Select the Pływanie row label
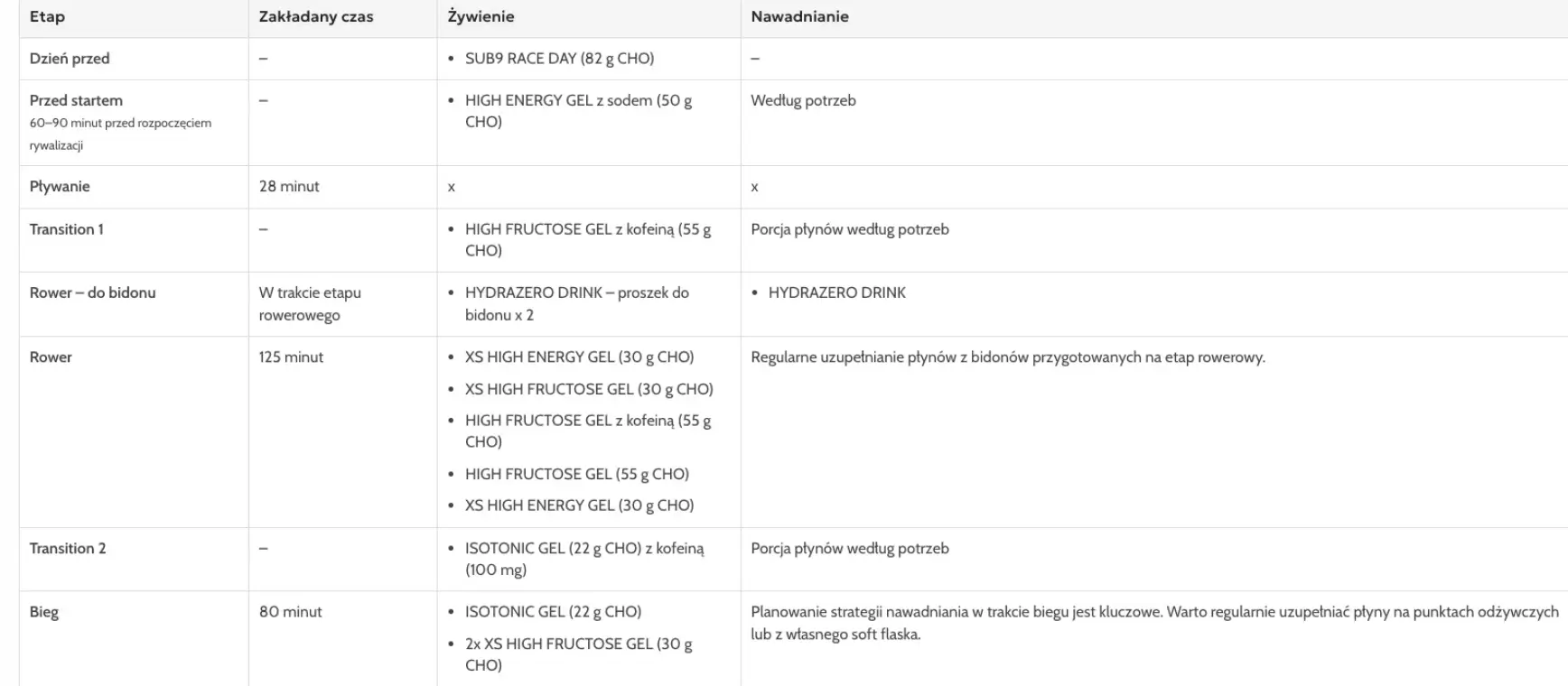The height and width of the screenshot is (686, 1568). (x=60, y=187)
